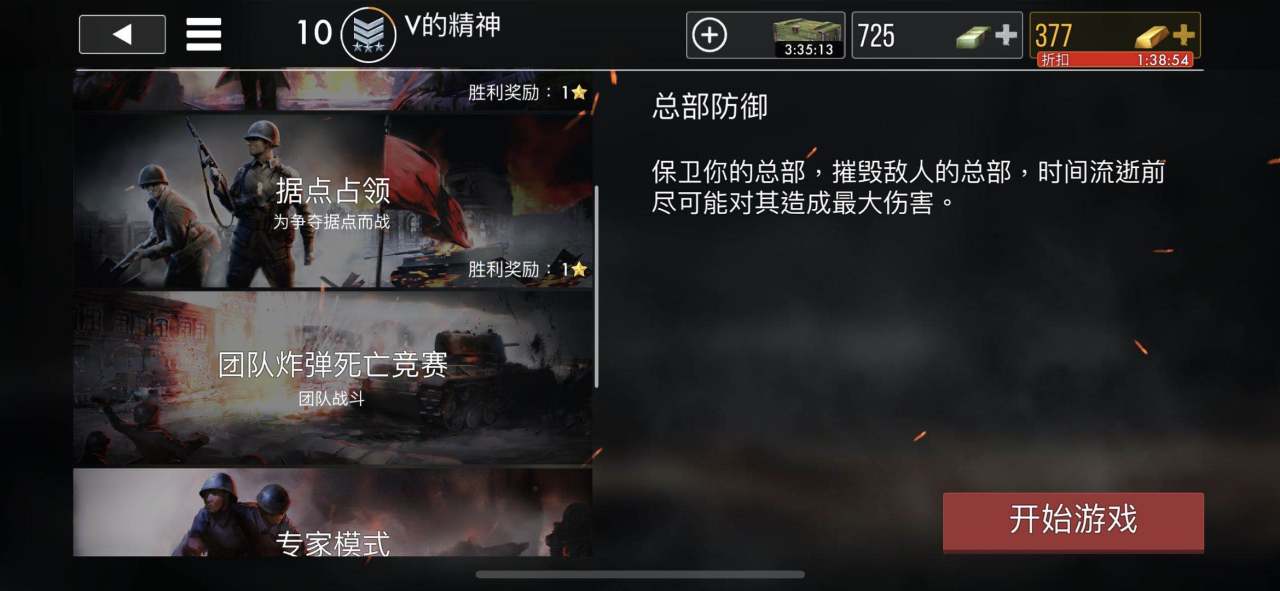1280x591 pixels.
Task: Tap the silver cash bills icon
Action: [x=973, y=37]
